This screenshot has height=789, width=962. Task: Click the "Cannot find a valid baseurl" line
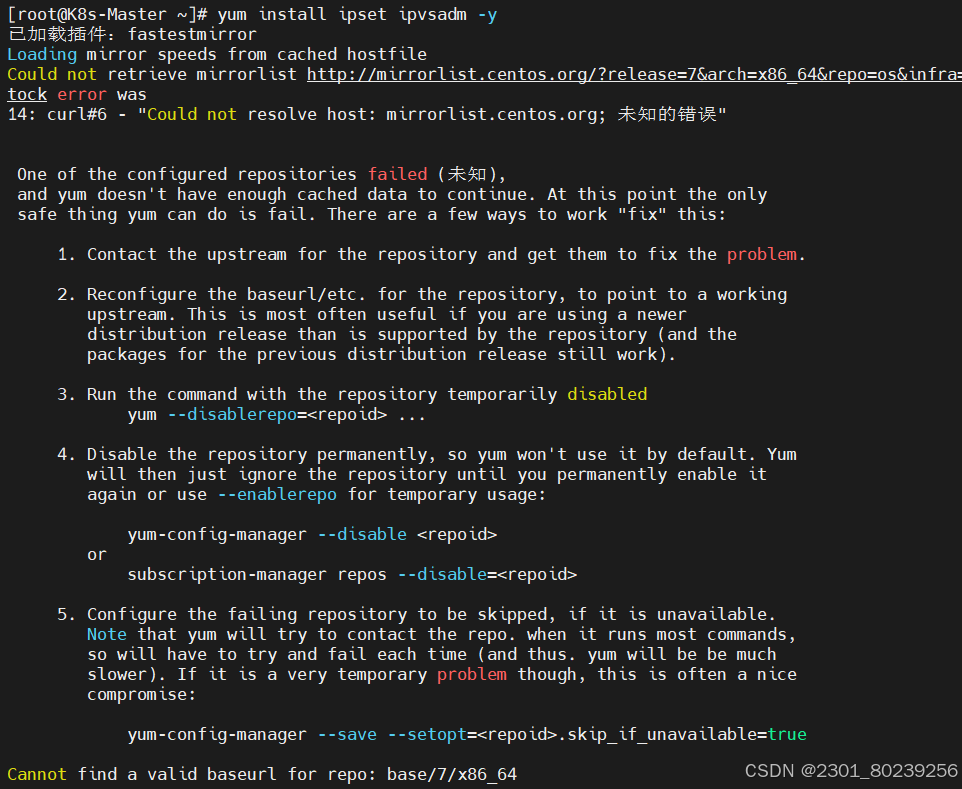click(262, 774)
